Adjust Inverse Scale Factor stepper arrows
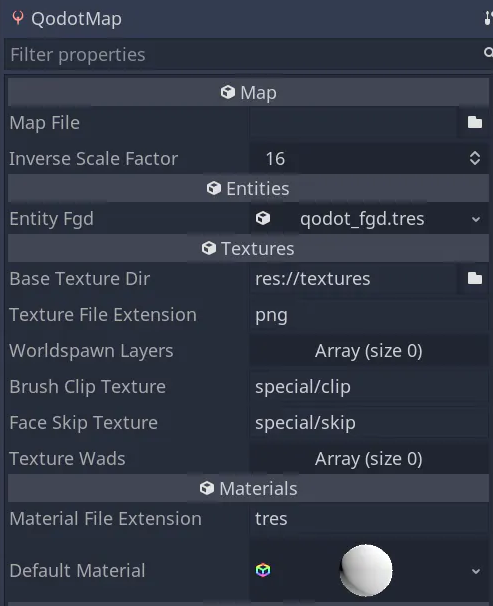493x606 pixels. click(475, 158)
